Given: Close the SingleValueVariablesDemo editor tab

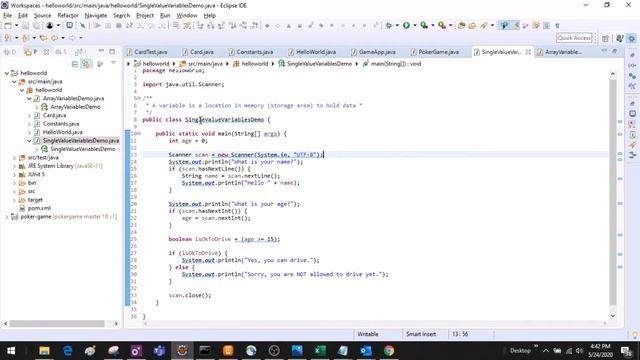Looking at the screenshot, I should [x=528, y=52].
